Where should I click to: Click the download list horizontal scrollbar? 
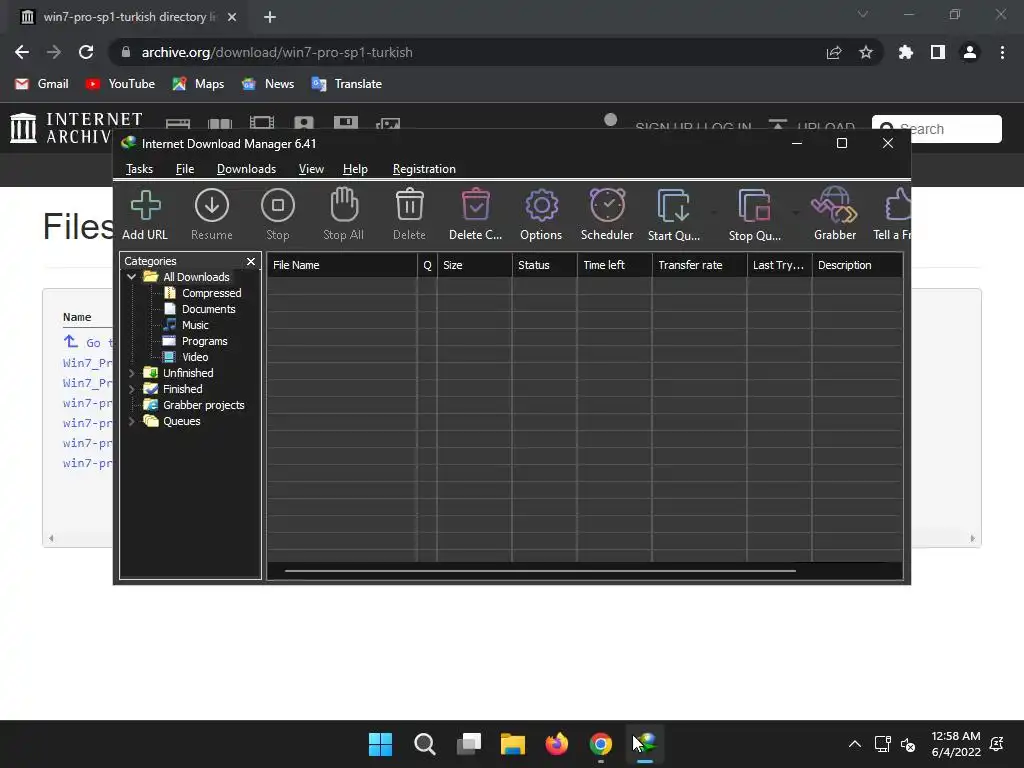point(540,571)
